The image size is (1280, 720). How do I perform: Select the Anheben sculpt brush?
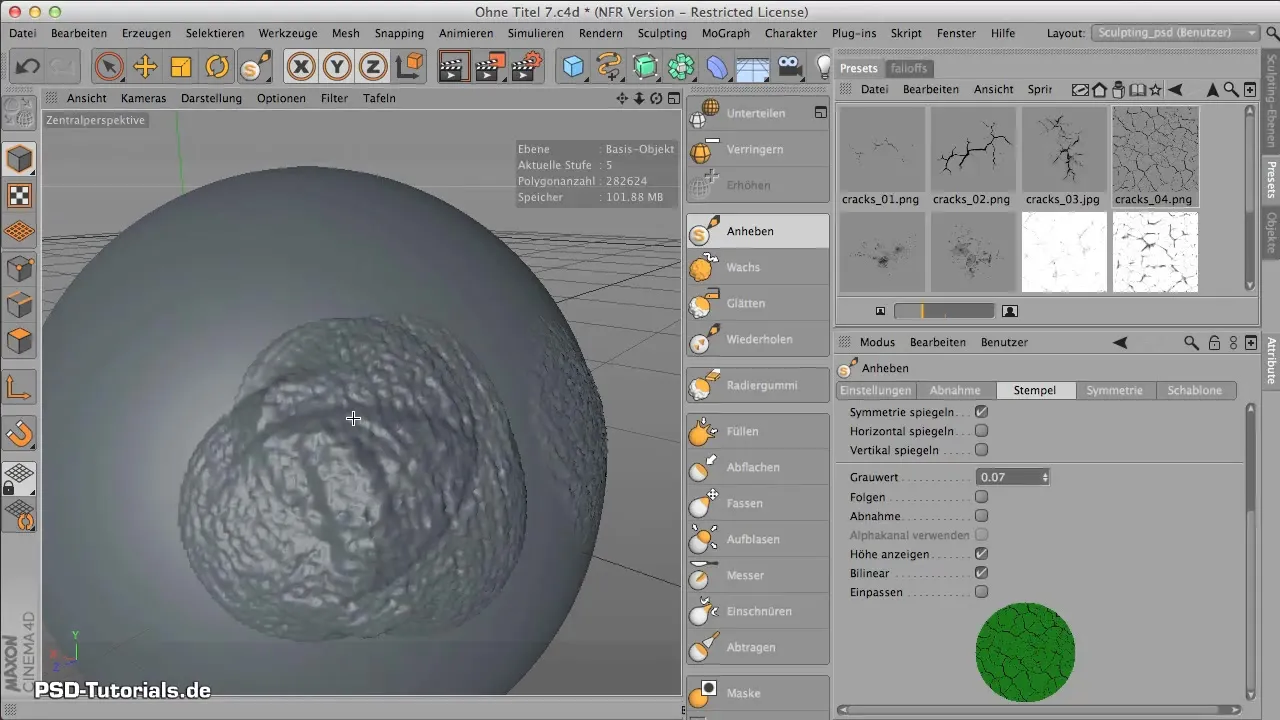pos(758,231)
